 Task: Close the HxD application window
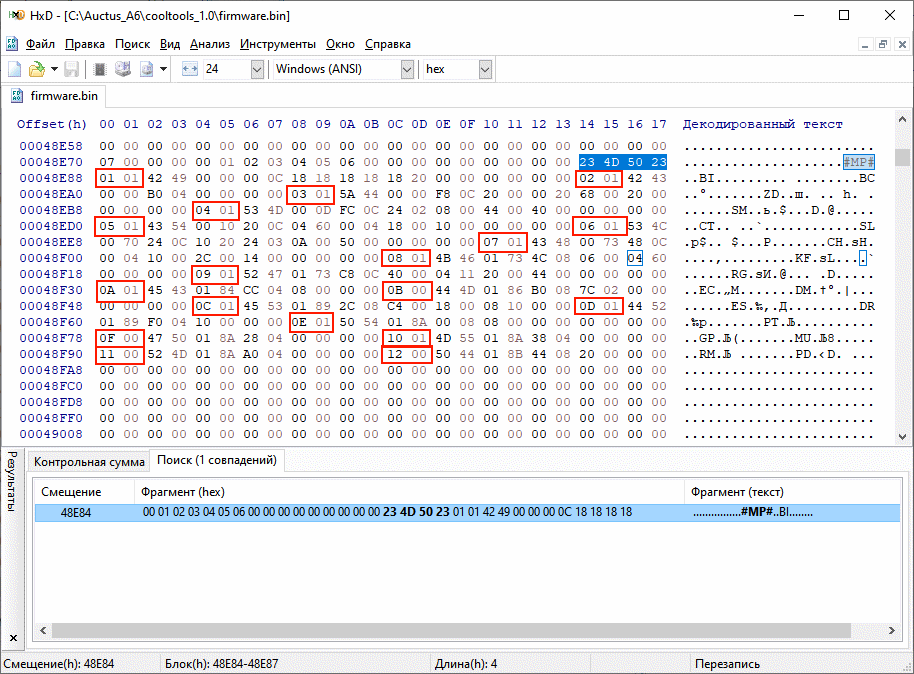click(890, 15)
